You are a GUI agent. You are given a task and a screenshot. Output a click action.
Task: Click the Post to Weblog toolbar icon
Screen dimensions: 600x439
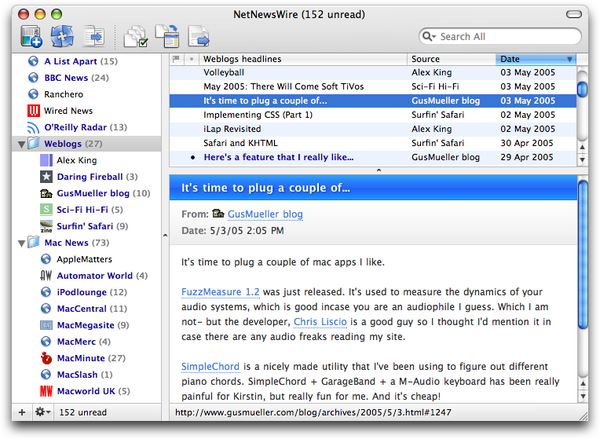coord(167,36)
